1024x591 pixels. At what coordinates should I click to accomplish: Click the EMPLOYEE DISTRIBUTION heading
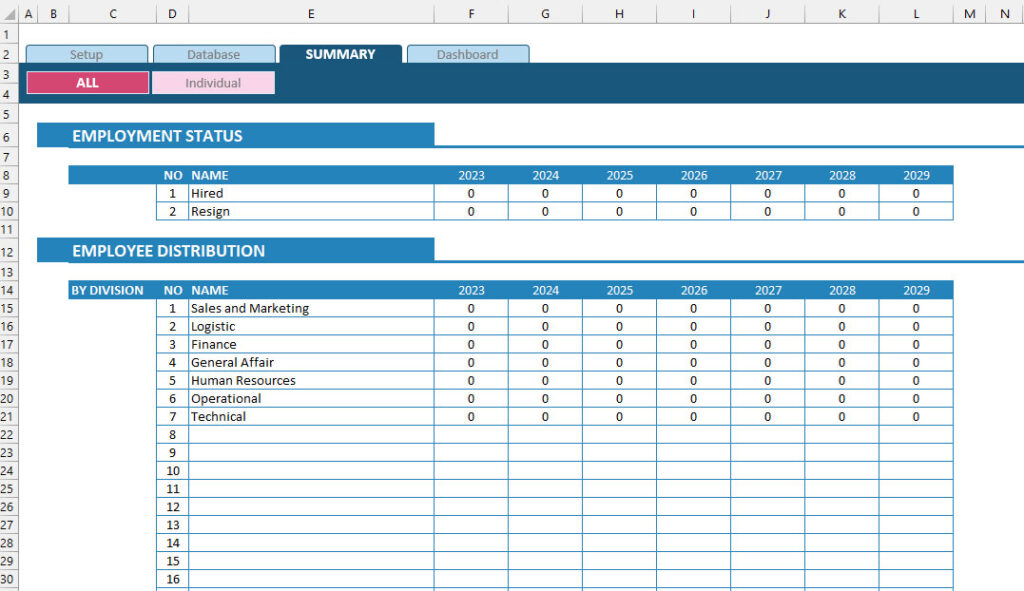pyautogui.click(x=168, y=251)
